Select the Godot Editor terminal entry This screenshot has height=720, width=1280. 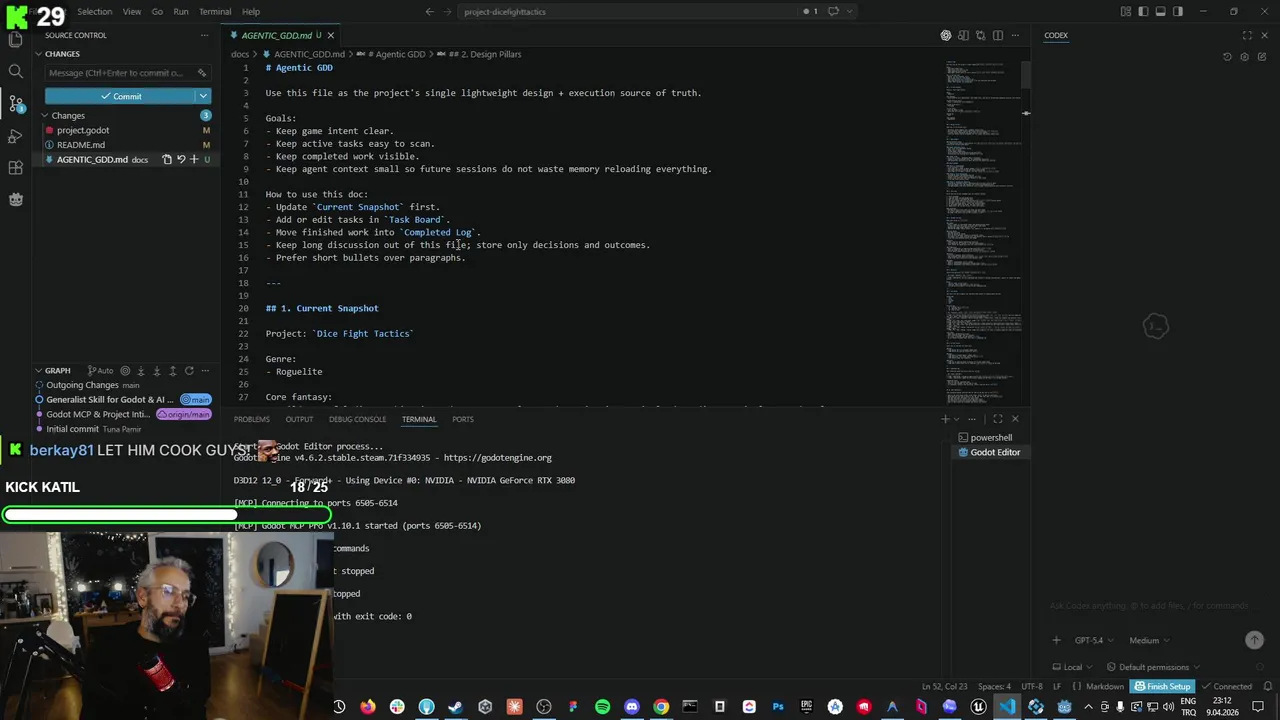tap(989, 453)
